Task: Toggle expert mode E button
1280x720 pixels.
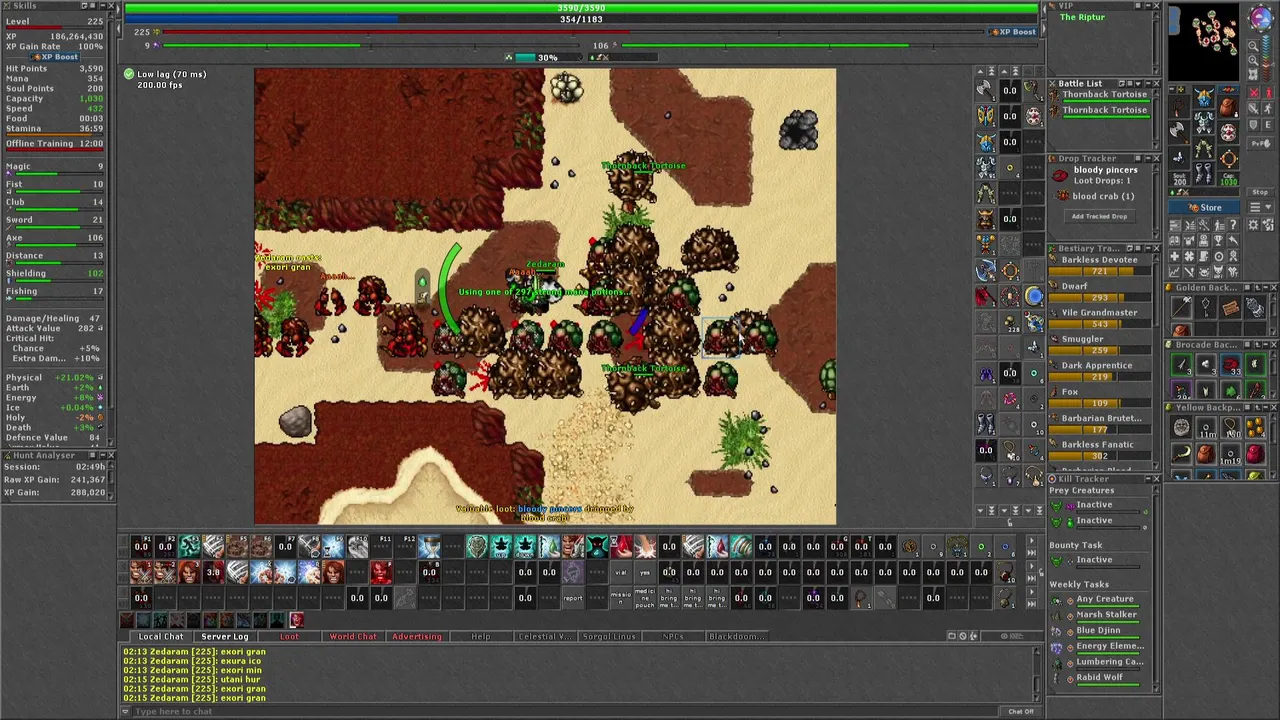Action: [1268, 125]
